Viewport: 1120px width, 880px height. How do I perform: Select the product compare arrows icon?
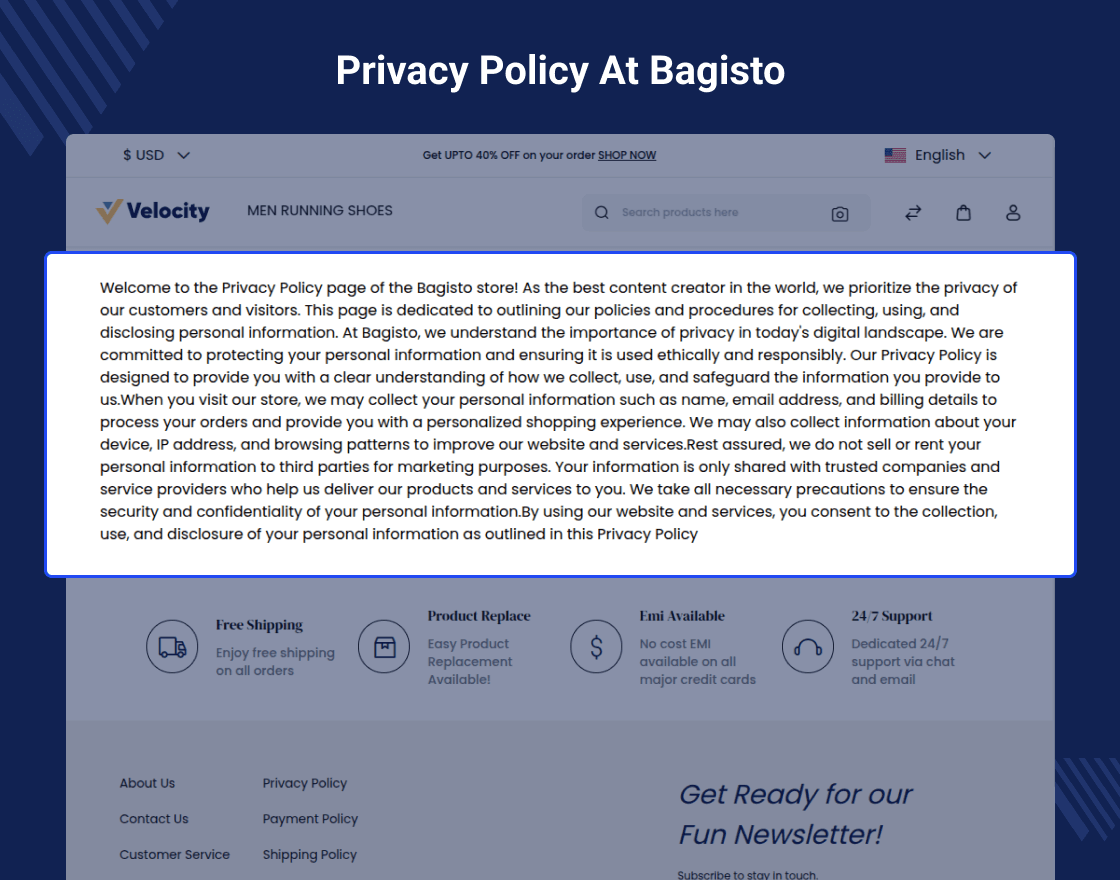pyautogui.click(x=913, y=212)
